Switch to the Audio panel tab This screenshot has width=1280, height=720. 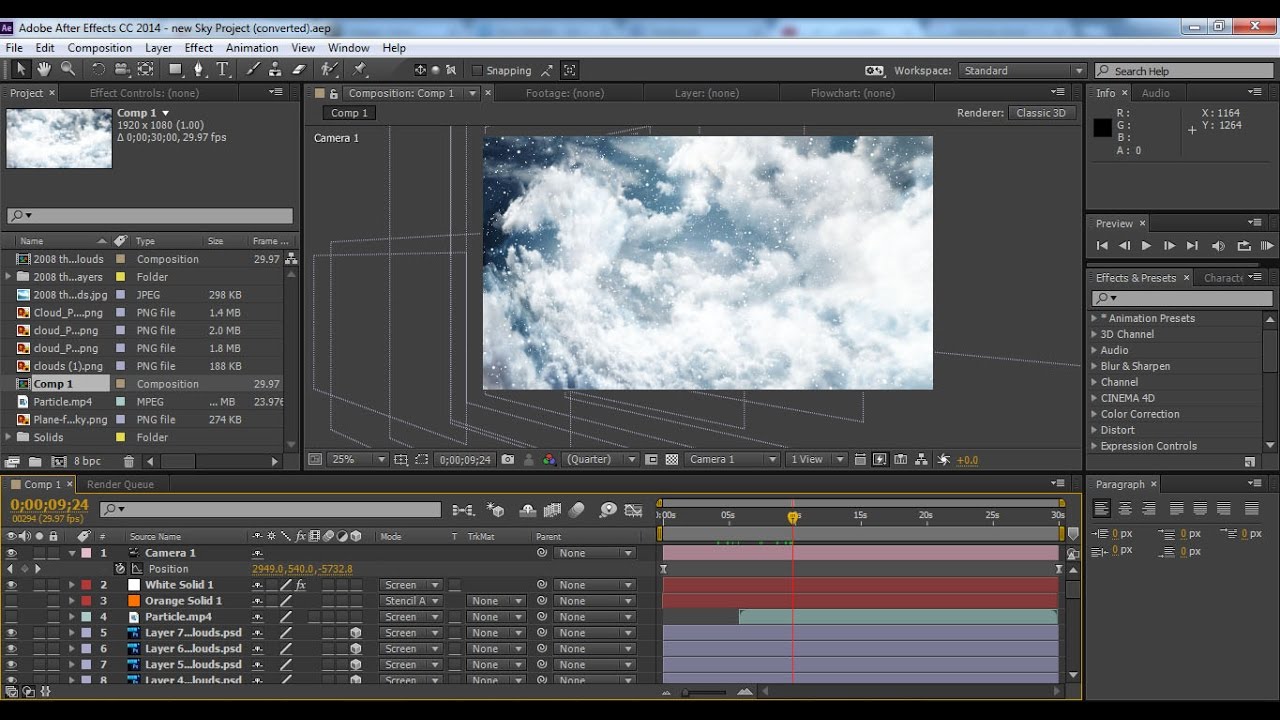pyautogui.click(x=1156, y=93)
